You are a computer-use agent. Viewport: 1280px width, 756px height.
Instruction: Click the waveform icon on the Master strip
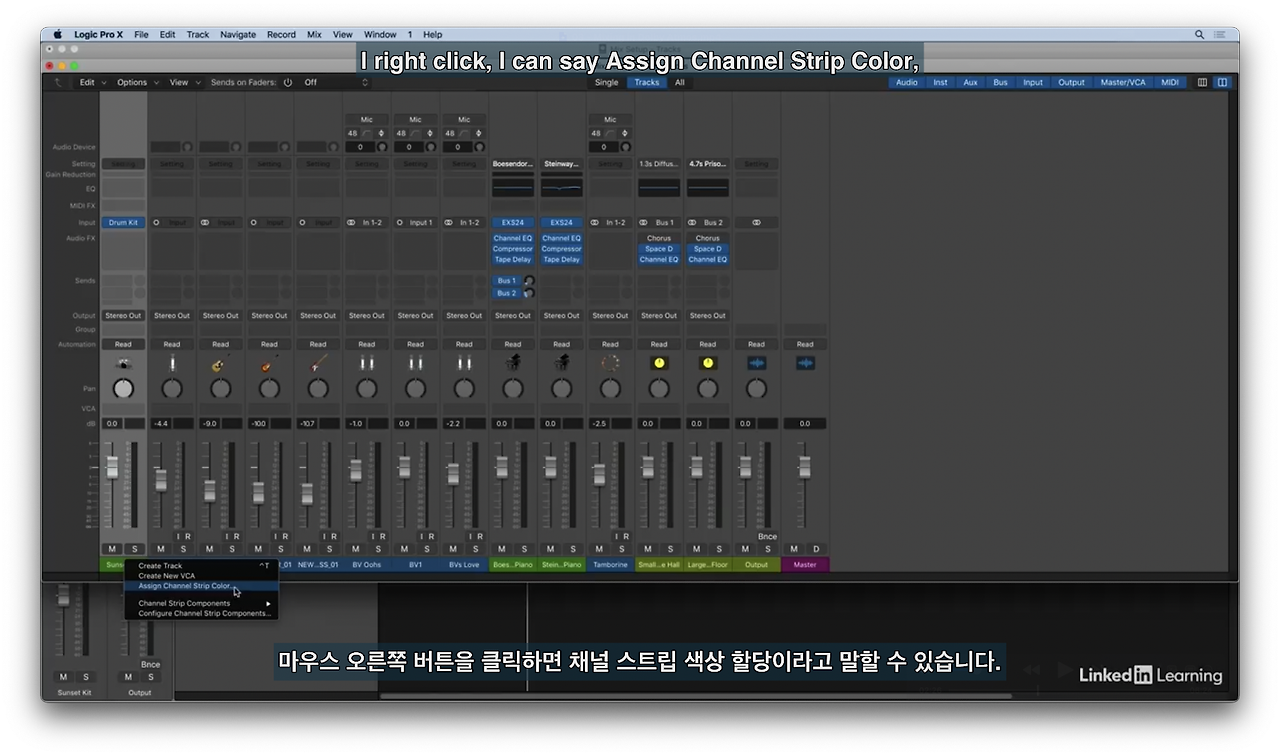coord(805,364)
